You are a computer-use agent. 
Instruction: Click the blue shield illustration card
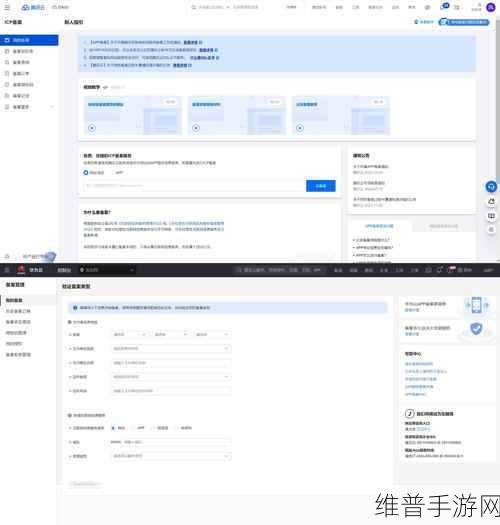point(447,330)
